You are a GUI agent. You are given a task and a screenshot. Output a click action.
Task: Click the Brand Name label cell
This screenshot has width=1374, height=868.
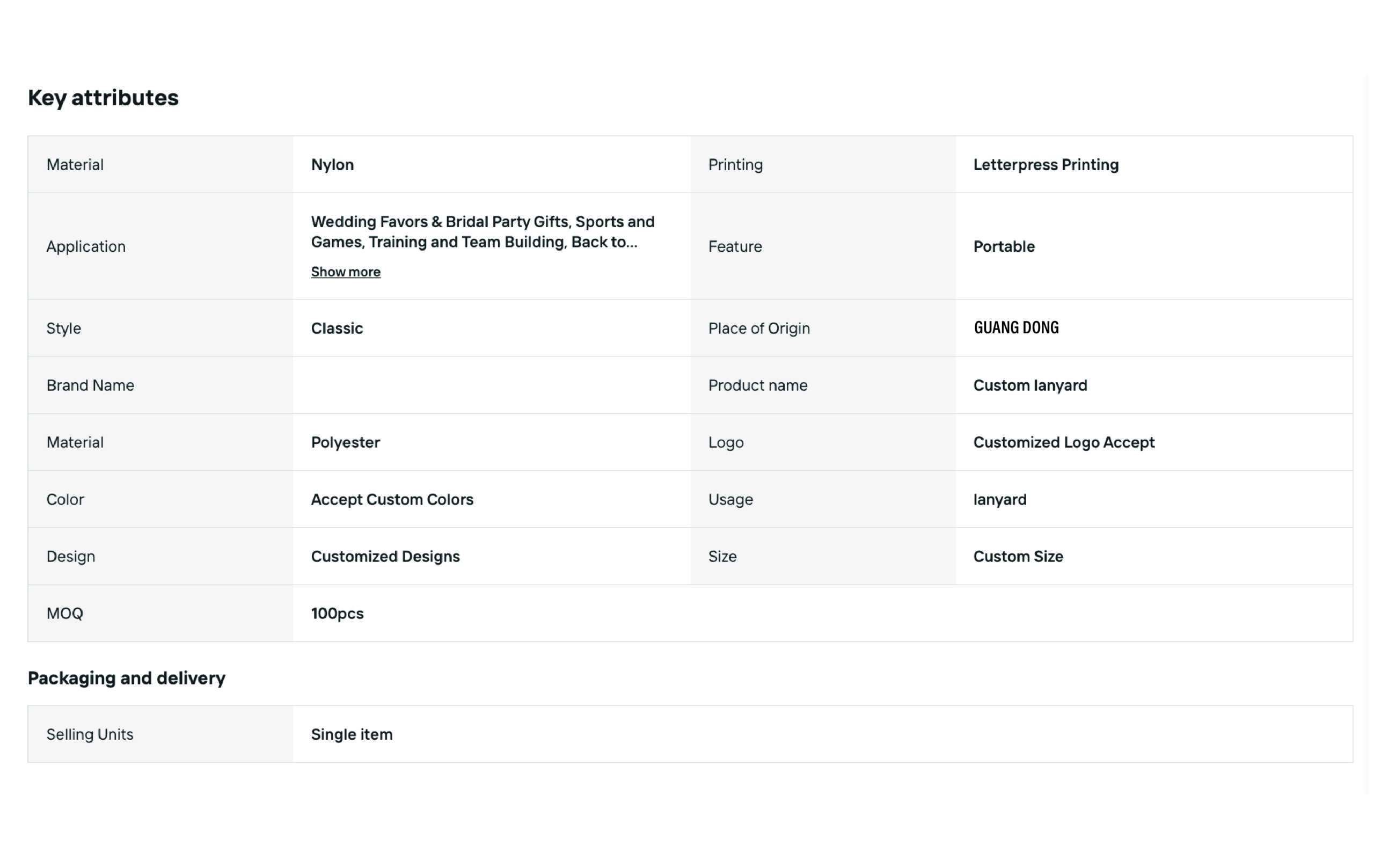[x=160, y=385]
